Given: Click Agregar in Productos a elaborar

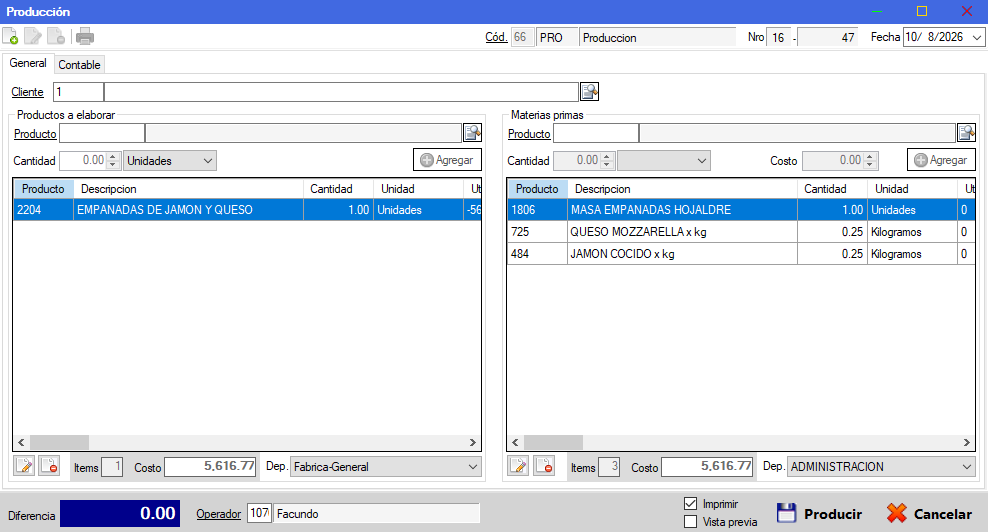Looking at the screenshot, I should click(x=447, y=160).
